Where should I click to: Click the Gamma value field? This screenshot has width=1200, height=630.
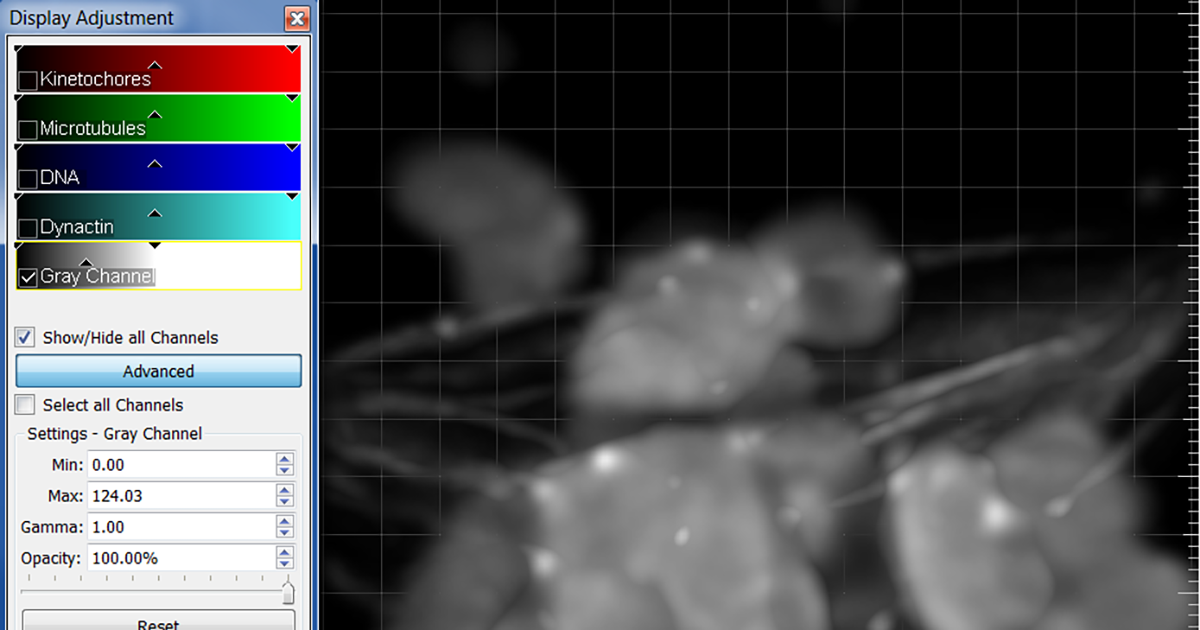[x=180, y=527]
